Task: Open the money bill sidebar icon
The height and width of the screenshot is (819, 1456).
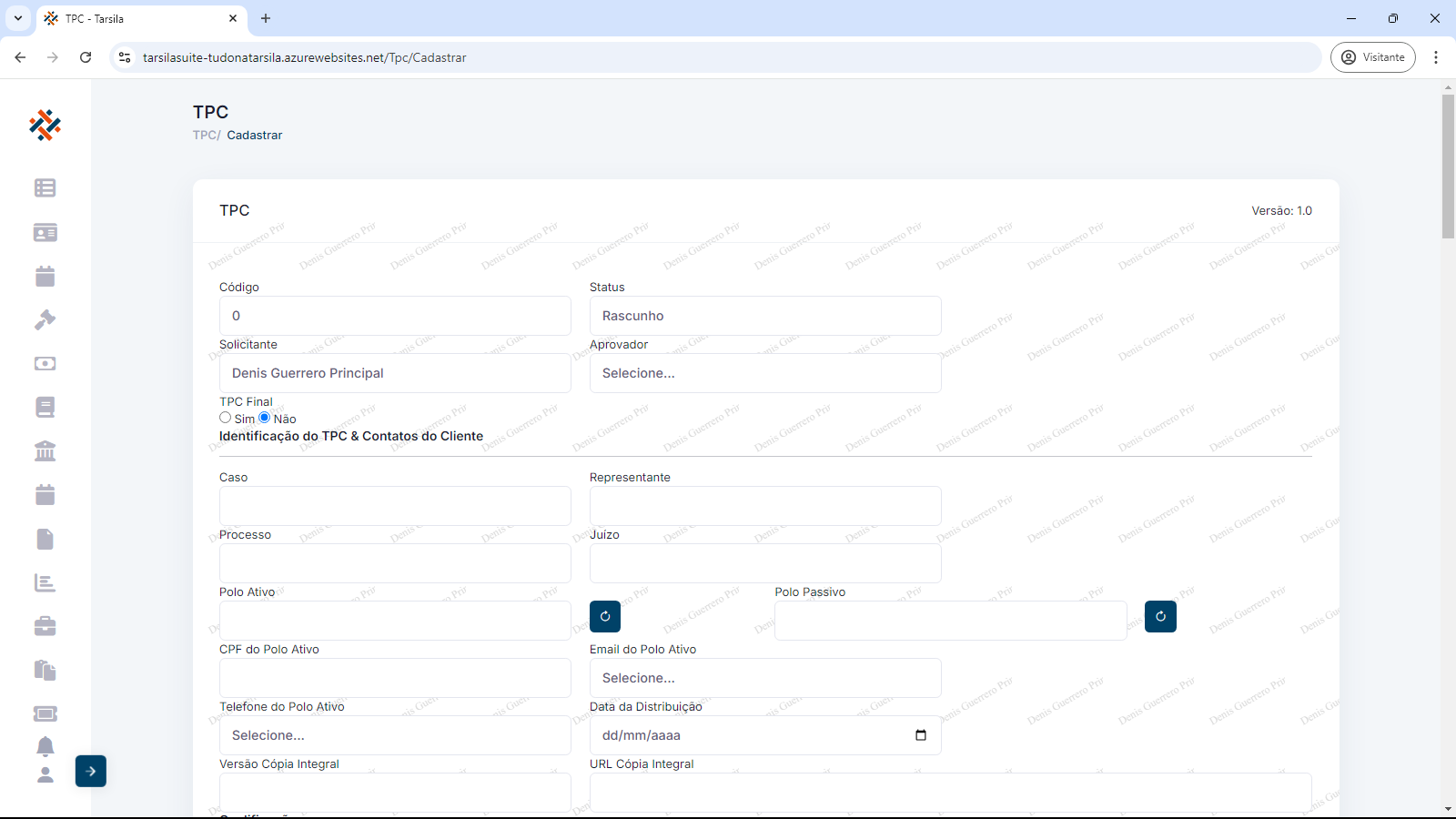Action: 45,363
